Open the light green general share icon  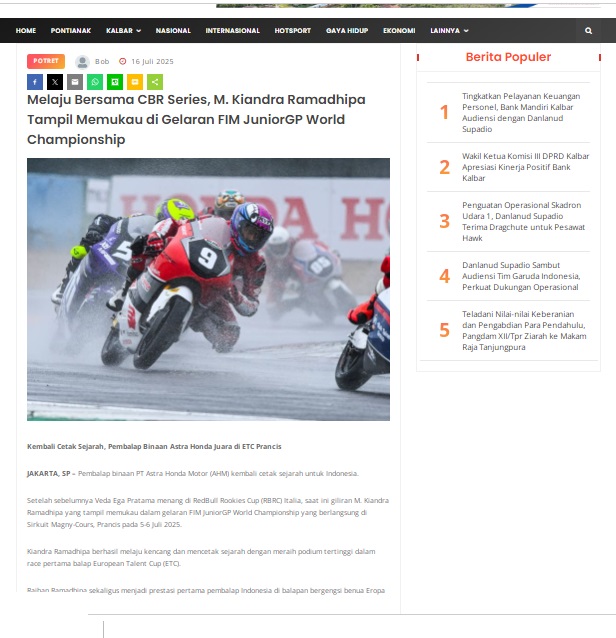(x=155, y=82)
